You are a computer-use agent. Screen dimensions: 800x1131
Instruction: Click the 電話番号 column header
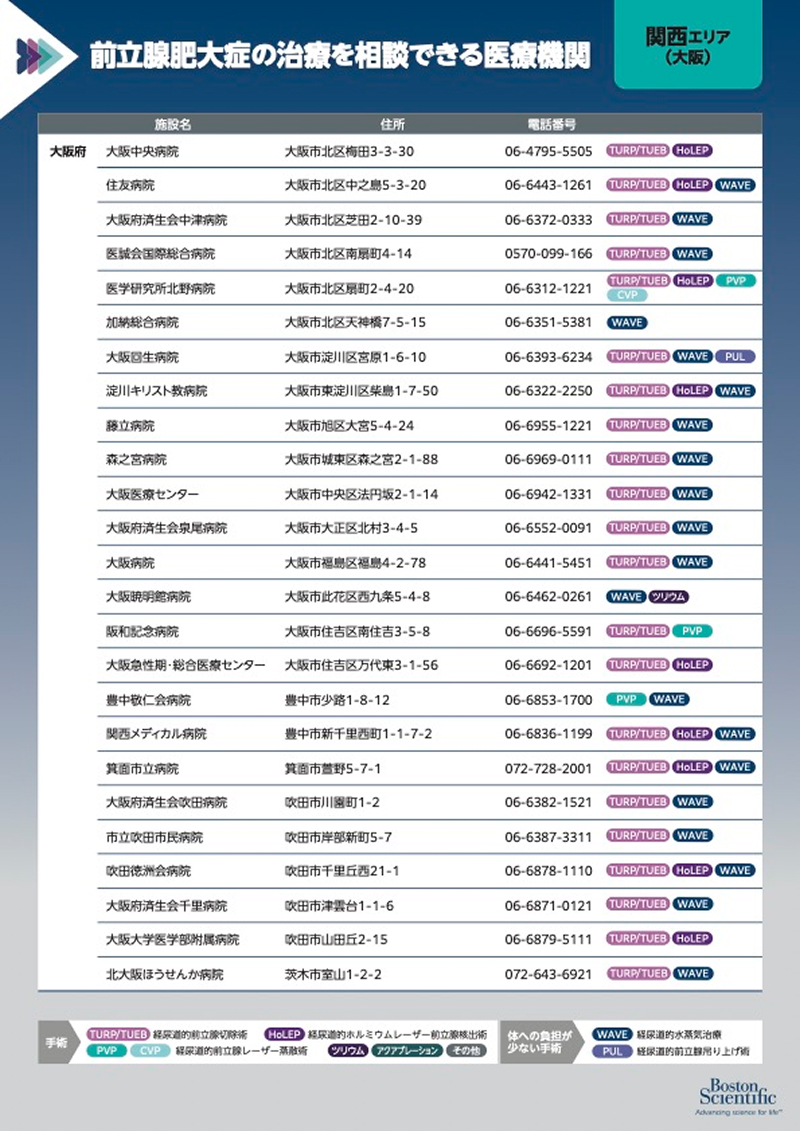(551, 125)
